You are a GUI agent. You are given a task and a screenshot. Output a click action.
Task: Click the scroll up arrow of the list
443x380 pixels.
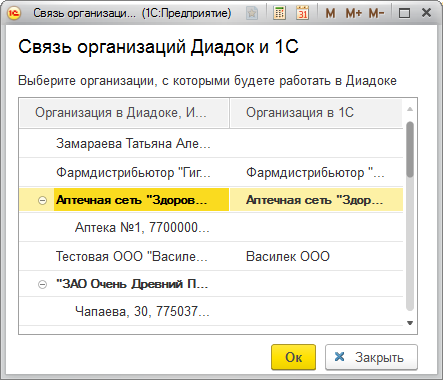click(x=410, y=109)
